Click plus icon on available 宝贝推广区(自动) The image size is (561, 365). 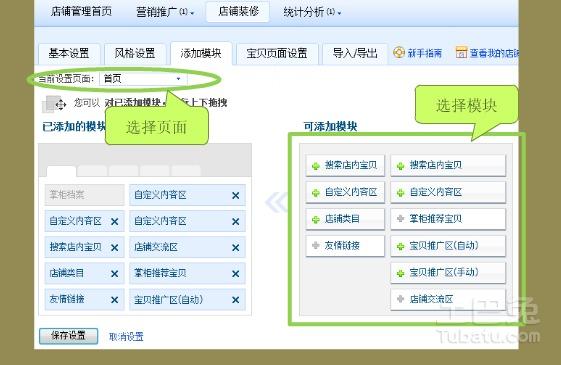(400, 246)
